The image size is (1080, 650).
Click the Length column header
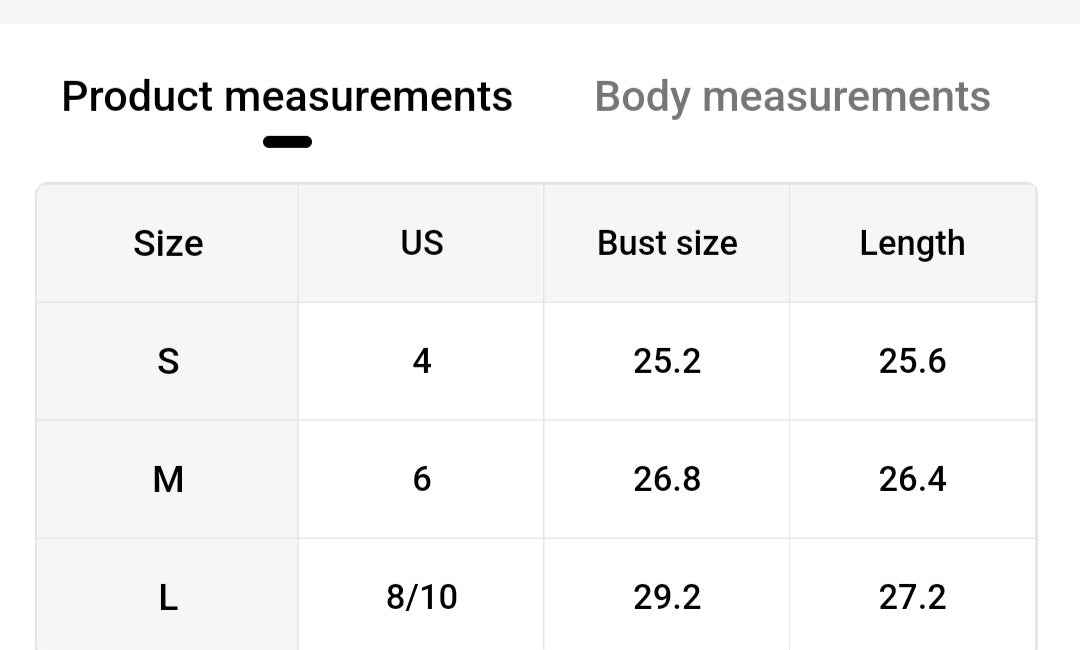click(912, 243)
